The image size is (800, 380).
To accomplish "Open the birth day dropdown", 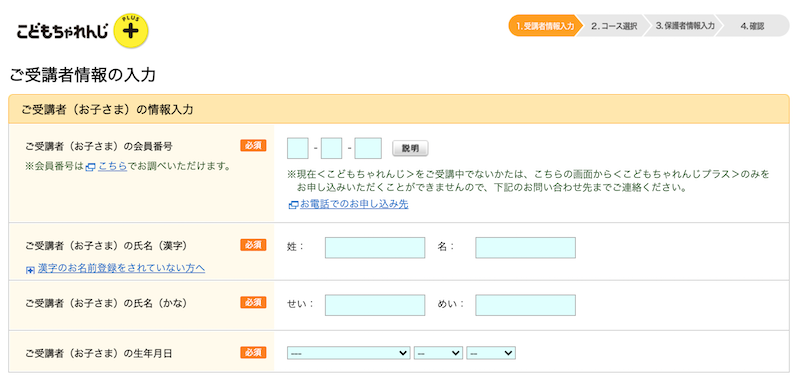I will coord(491,353).
